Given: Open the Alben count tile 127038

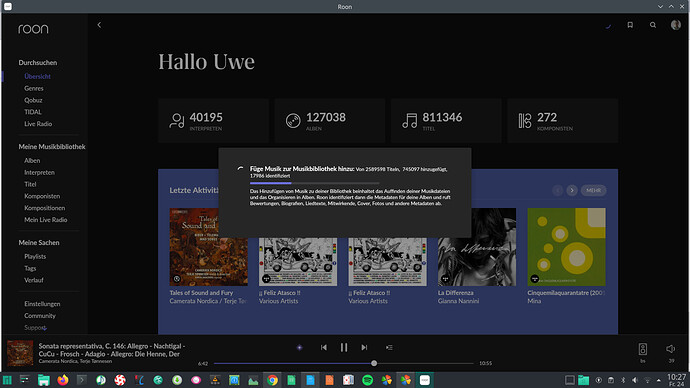Looking at the screenshot, I should tap(330, 121).
